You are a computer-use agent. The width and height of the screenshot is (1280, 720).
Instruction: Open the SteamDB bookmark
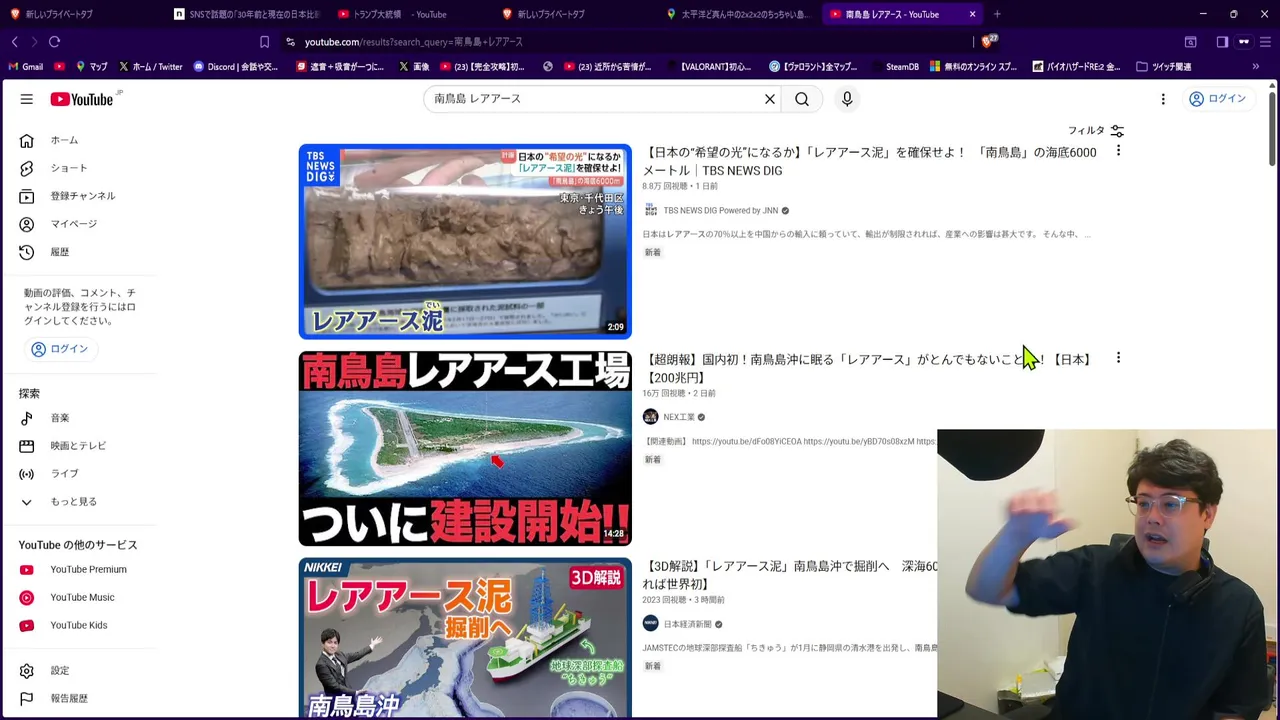tap(894, 67)
